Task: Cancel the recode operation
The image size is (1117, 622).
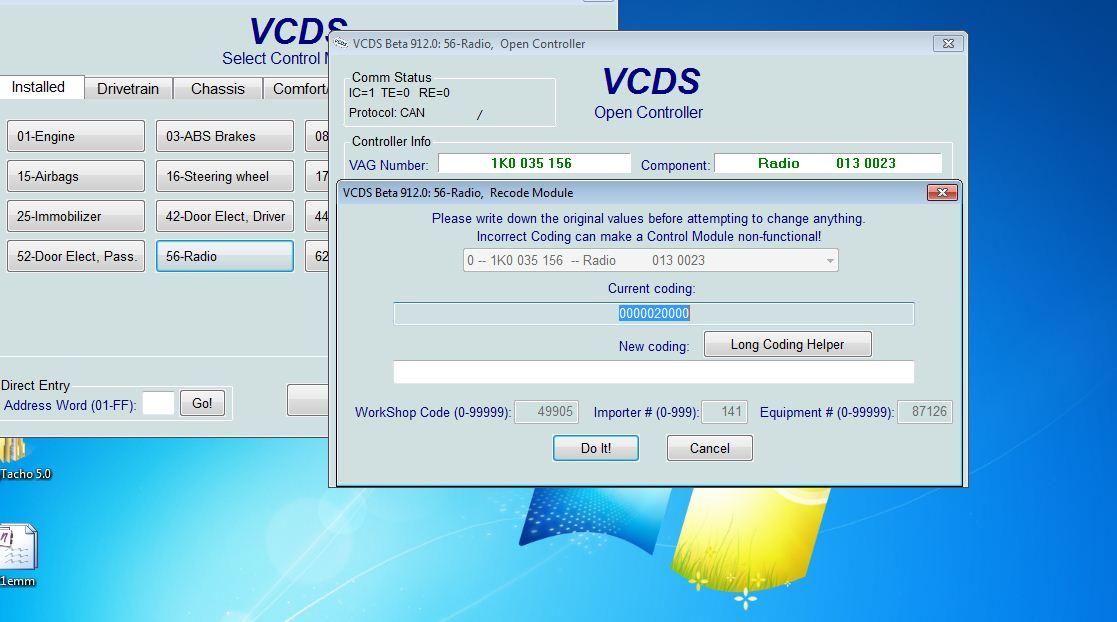Action: pos(709,449)
